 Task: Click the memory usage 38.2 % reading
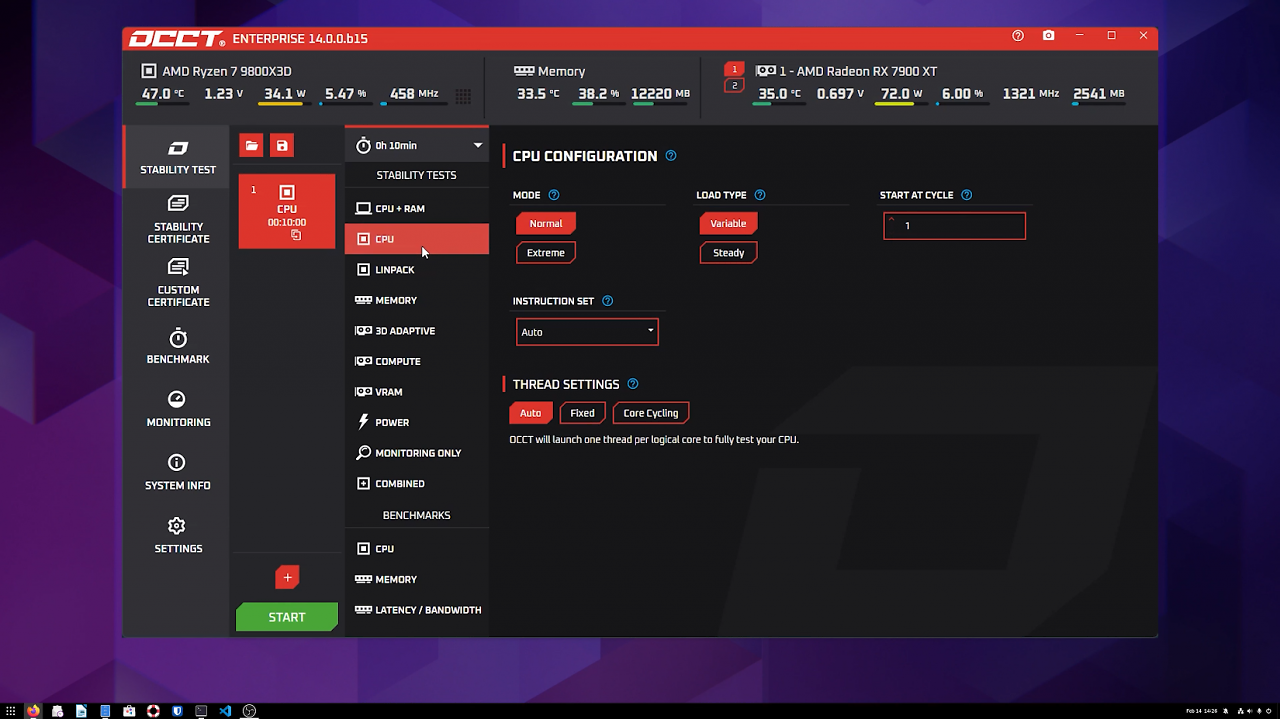point(598,94)
